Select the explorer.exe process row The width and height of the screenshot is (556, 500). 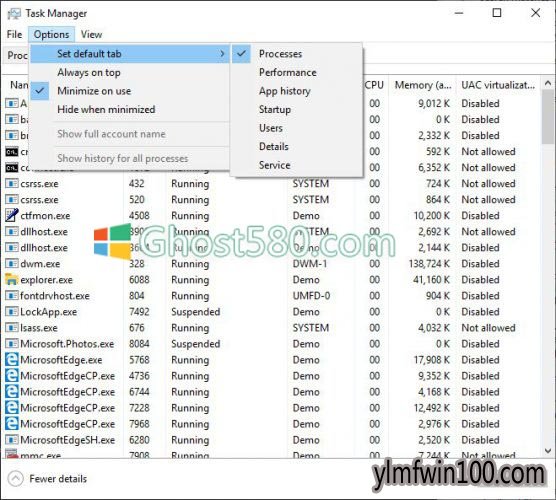[x=271, y=280]
